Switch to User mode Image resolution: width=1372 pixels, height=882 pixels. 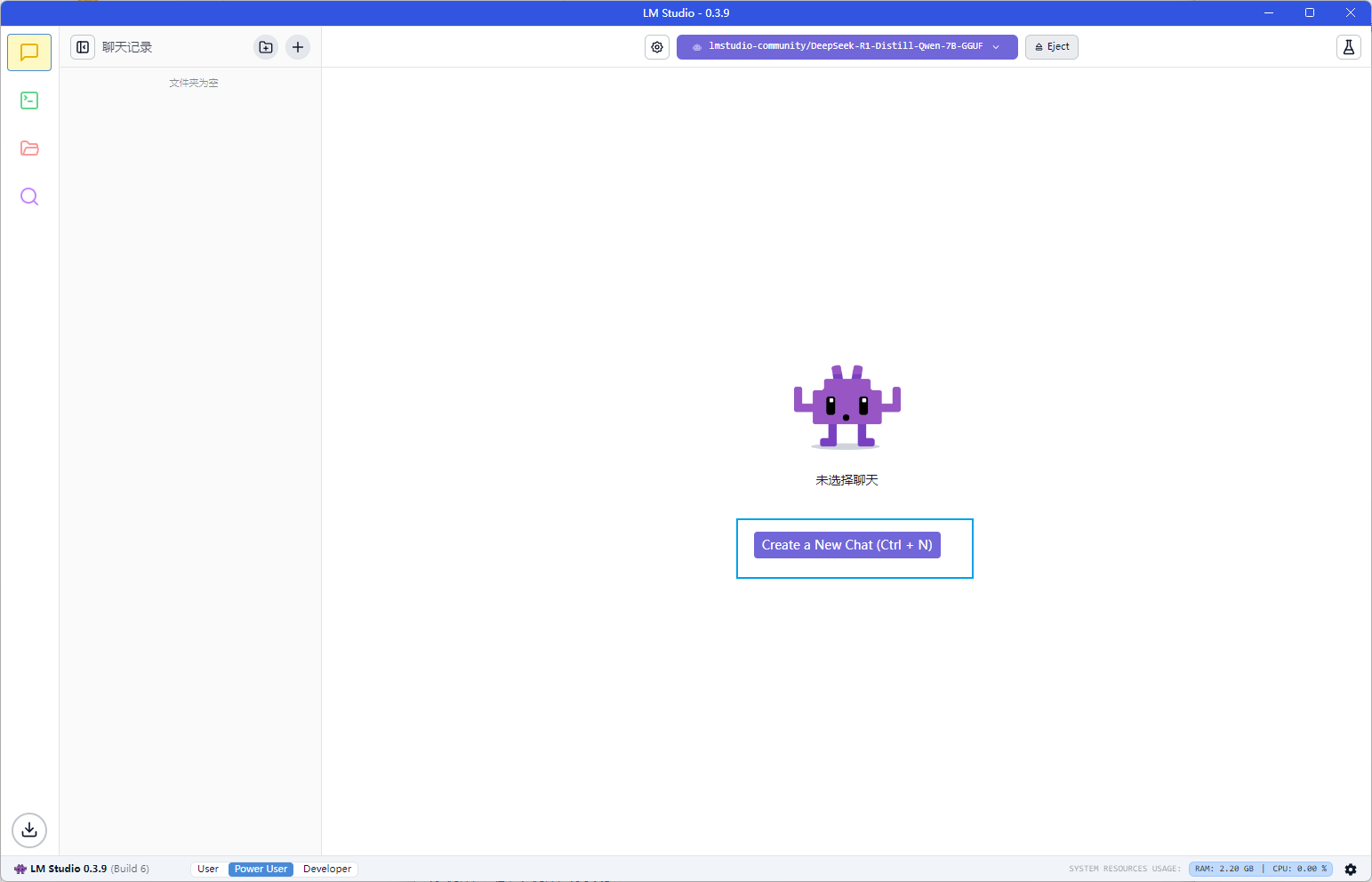(x=208, y=869)
